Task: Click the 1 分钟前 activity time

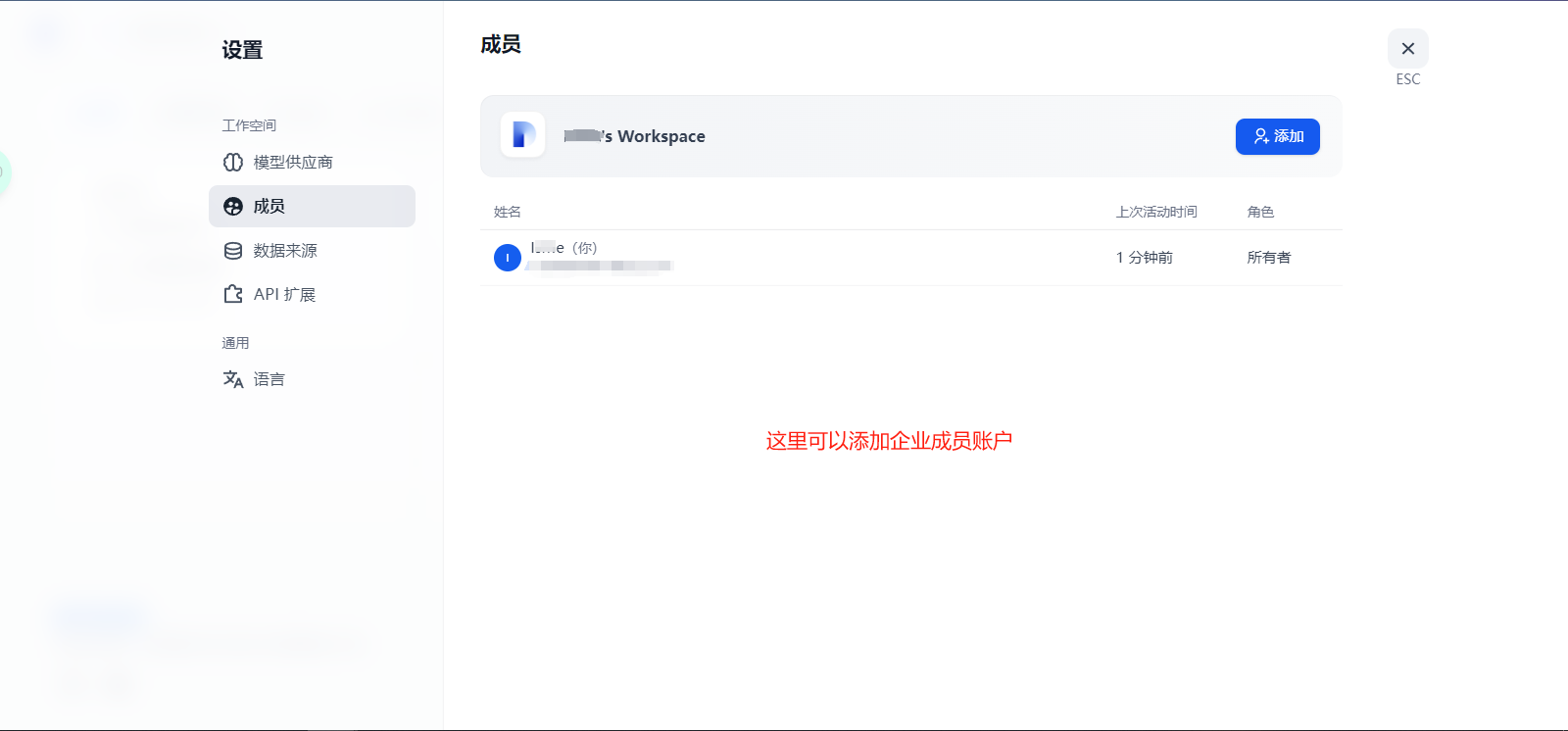Action: pyautogui.click(x=1144, y=258)
